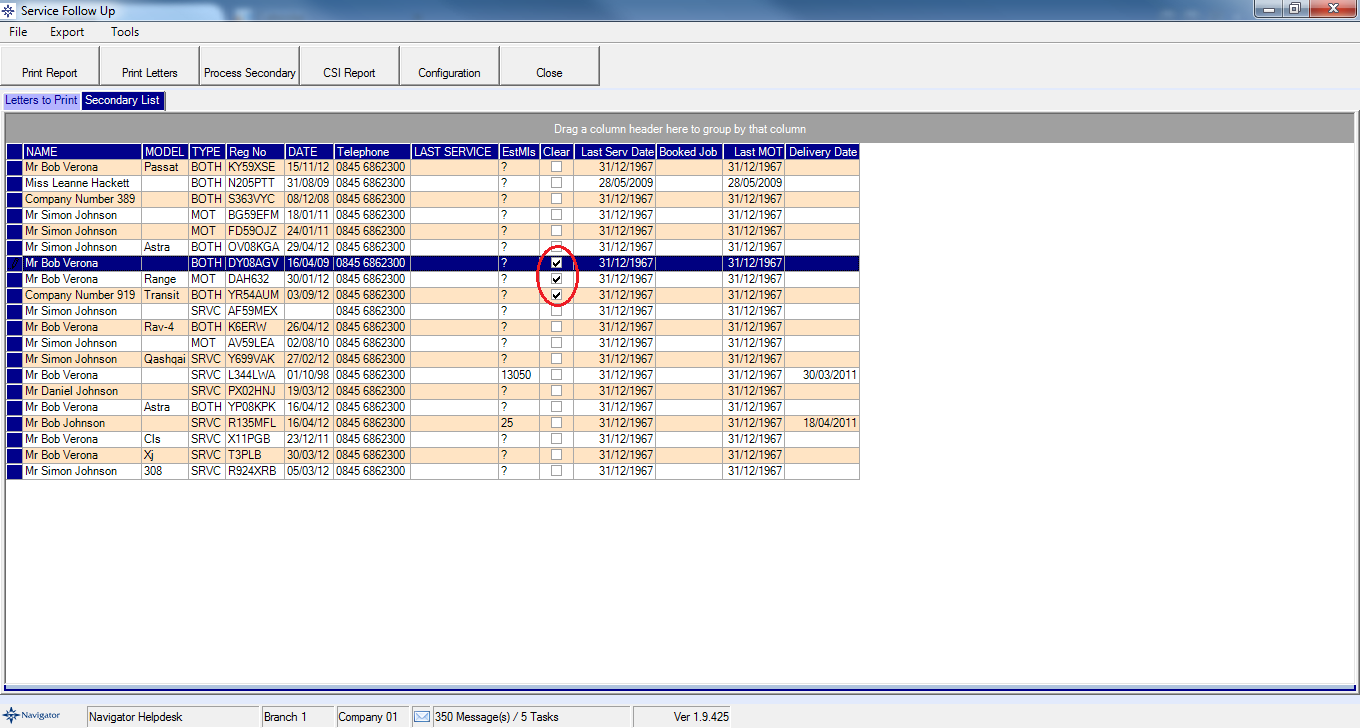This screenshot has width=1360, height=728.
Task: Click the Passat model cell
Action: click(165, 167)
